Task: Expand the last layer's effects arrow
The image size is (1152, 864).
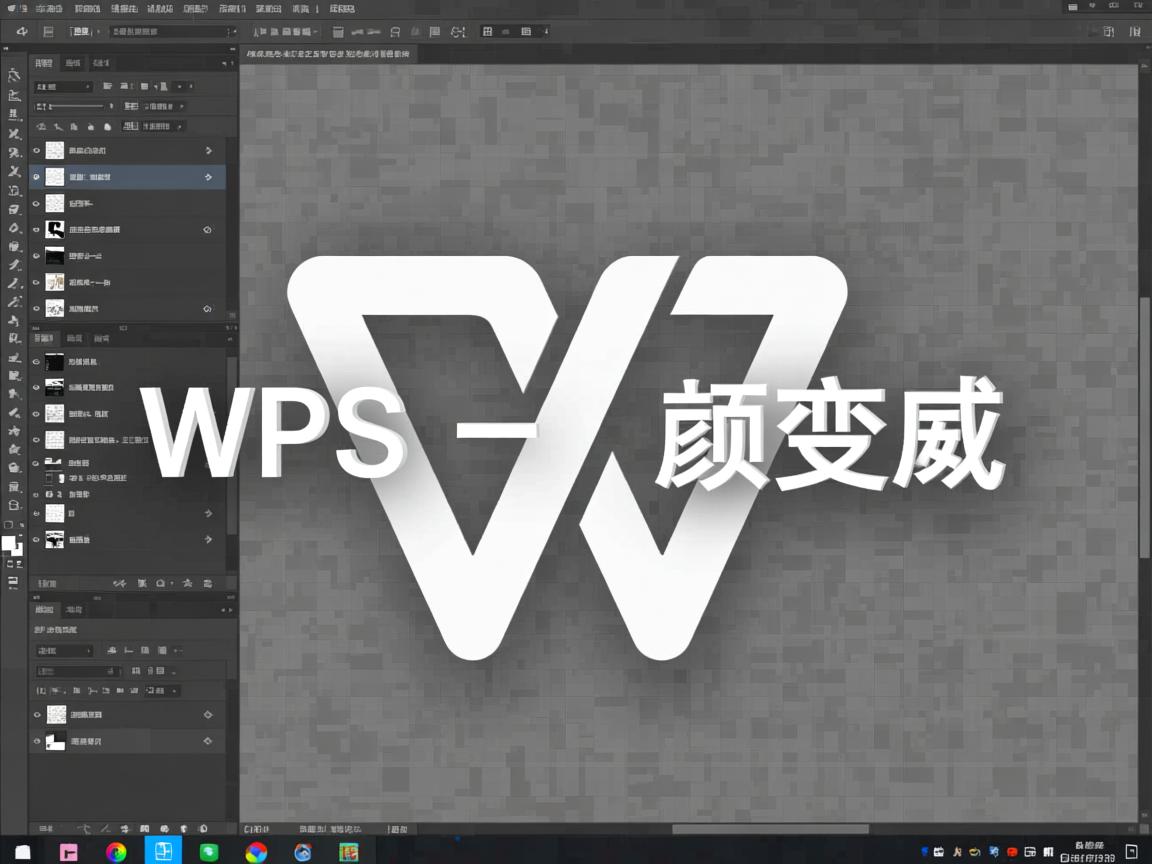Action: pos(207,539)
